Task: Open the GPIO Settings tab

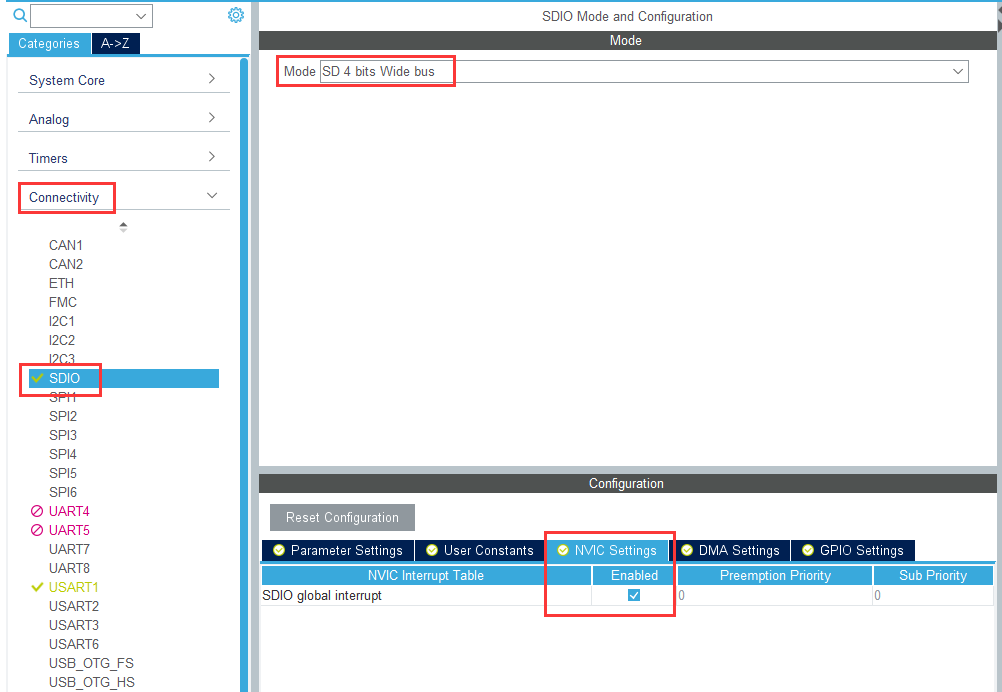Action: coord(852,550)
